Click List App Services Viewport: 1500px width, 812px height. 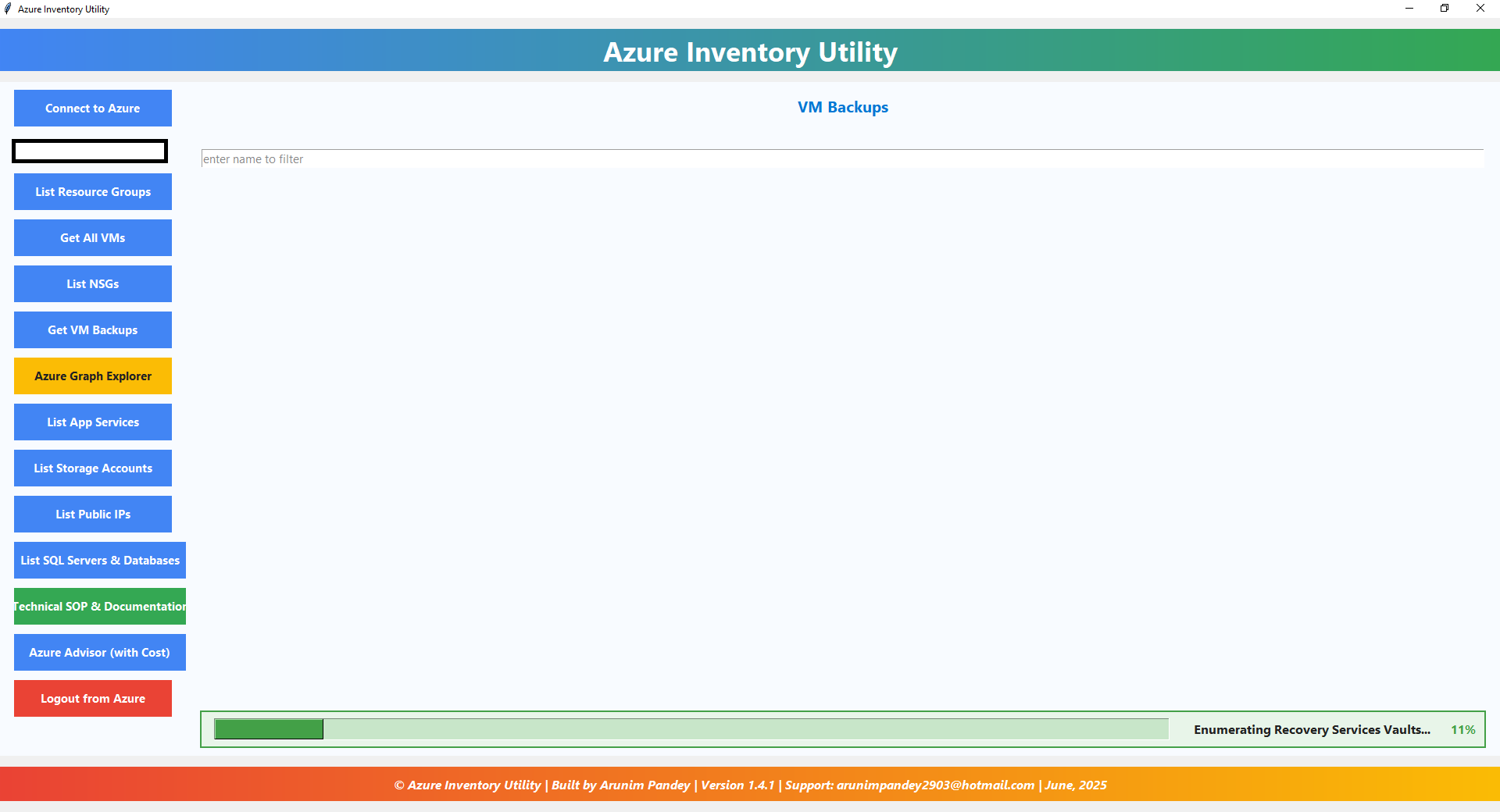point(92,422)
